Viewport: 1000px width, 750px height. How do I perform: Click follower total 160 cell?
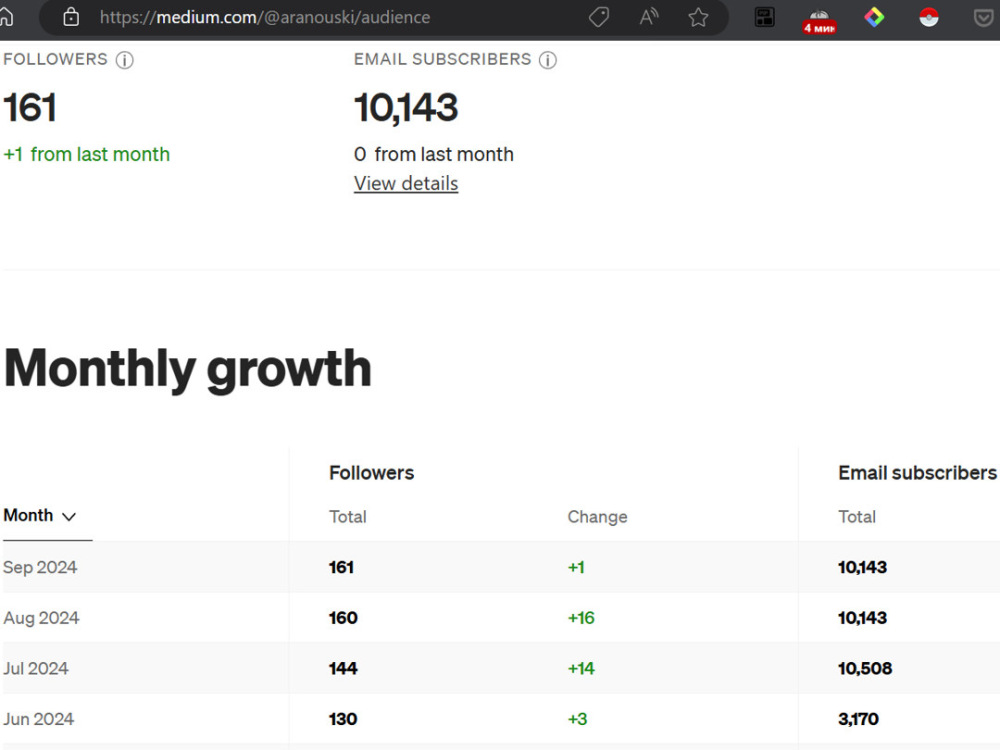pos(343,618)
